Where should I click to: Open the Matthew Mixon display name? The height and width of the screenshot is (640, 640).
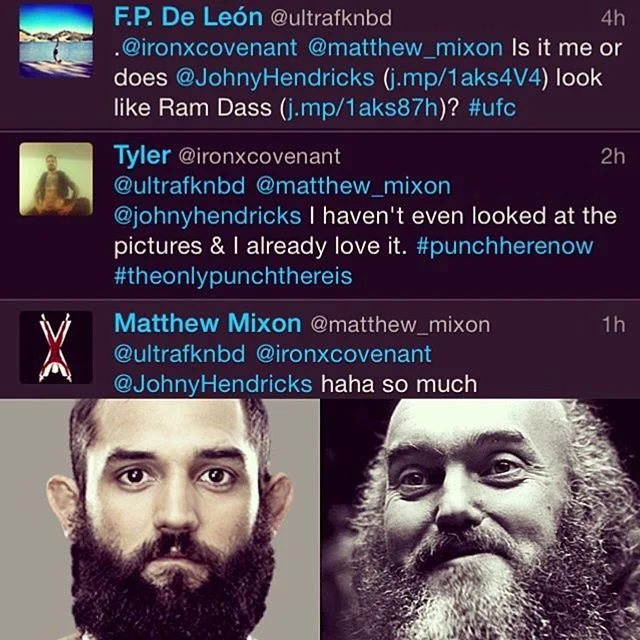tap(207, 323)
